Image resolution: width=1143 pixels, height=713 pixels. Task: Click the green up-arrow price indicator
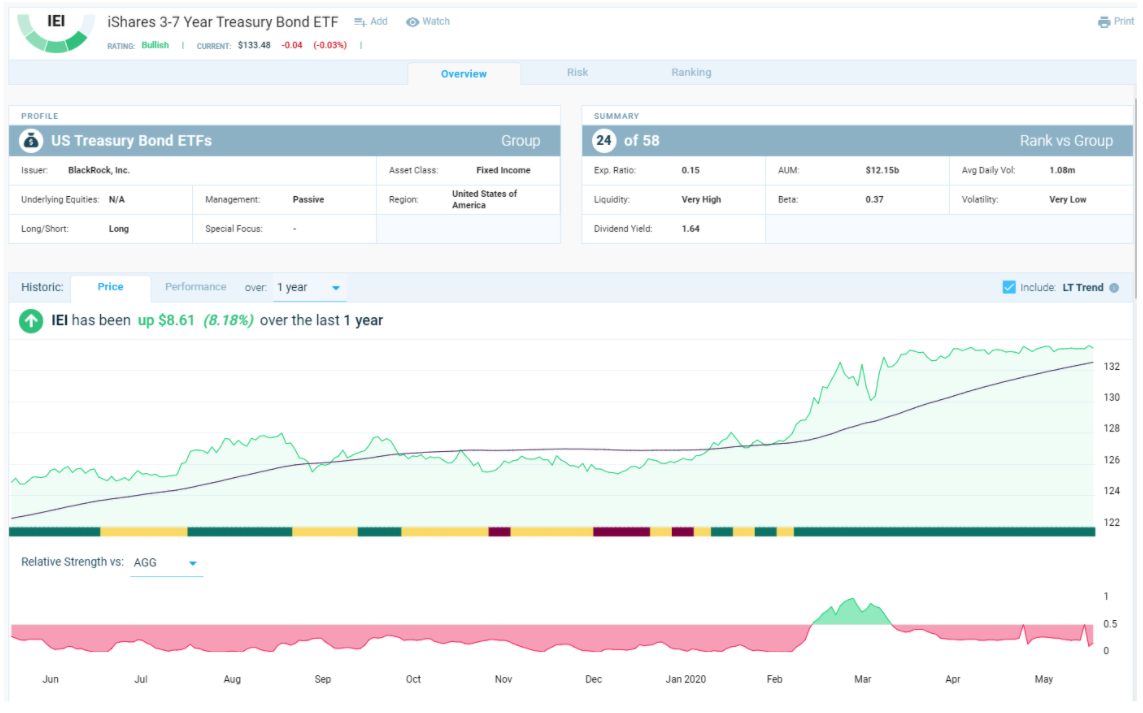[x=29, y=321]
